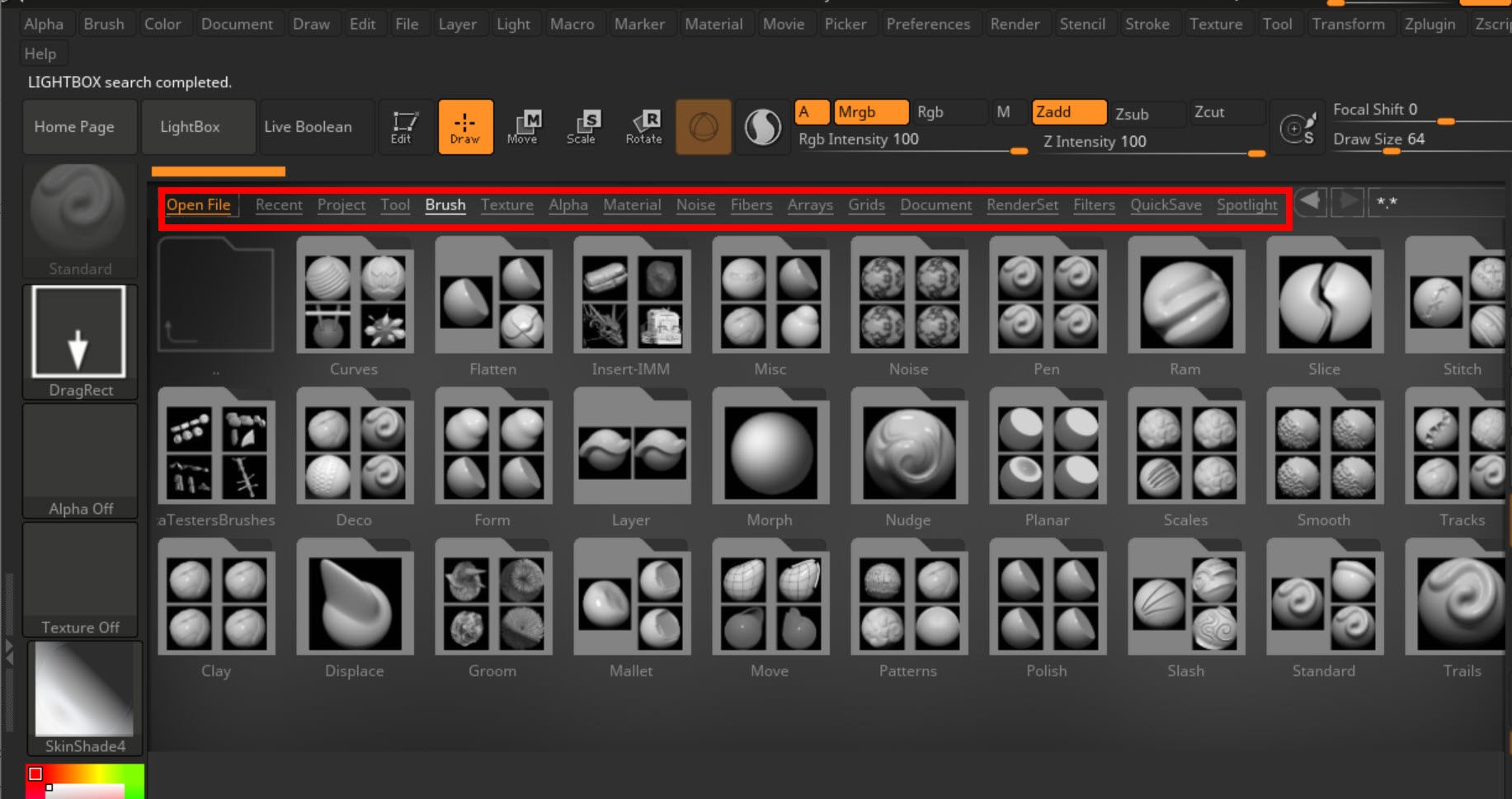Viewport: 1512px width, 799px height.
Task: Open the Preferences menu
Action: point(928,24)
